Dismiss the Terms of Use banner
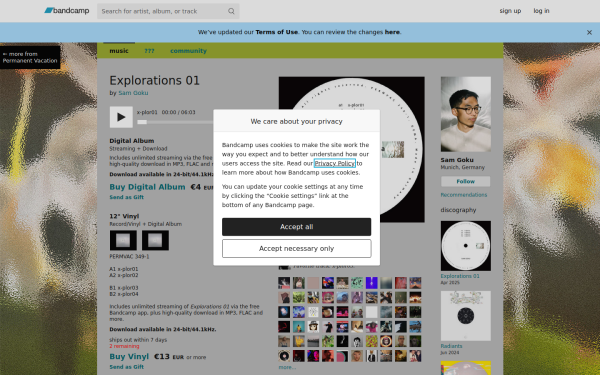Image resolution: width=600 pixels, height=375 pixels. [x=589, y=33]
